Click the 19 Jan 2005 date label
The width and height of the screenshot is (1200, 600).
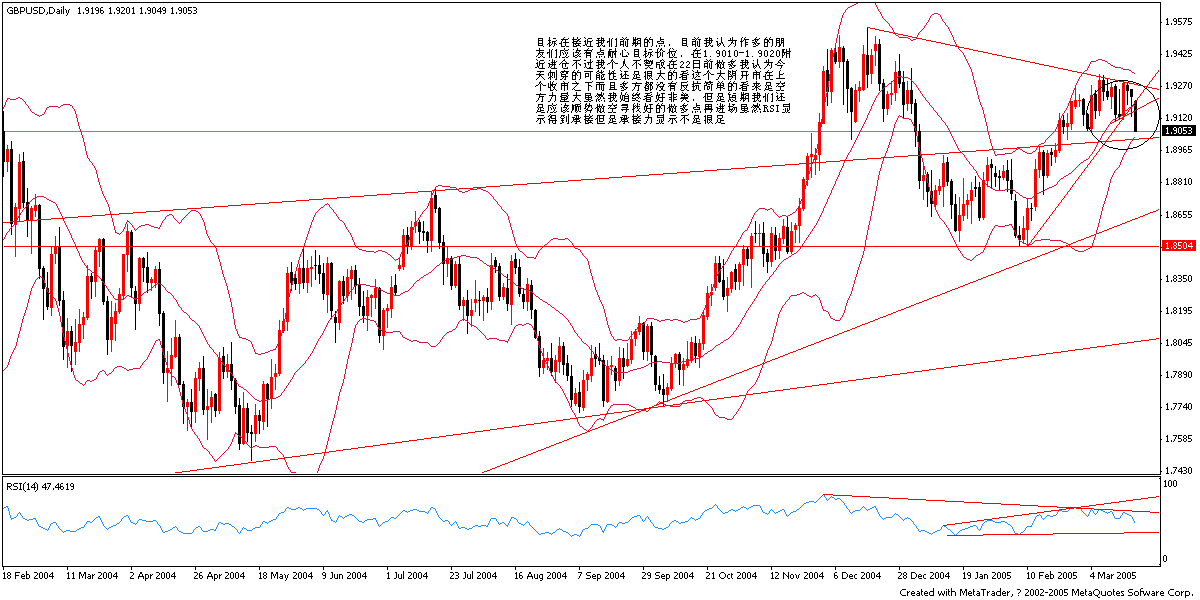pyautogui.click(x=986, y=577)
